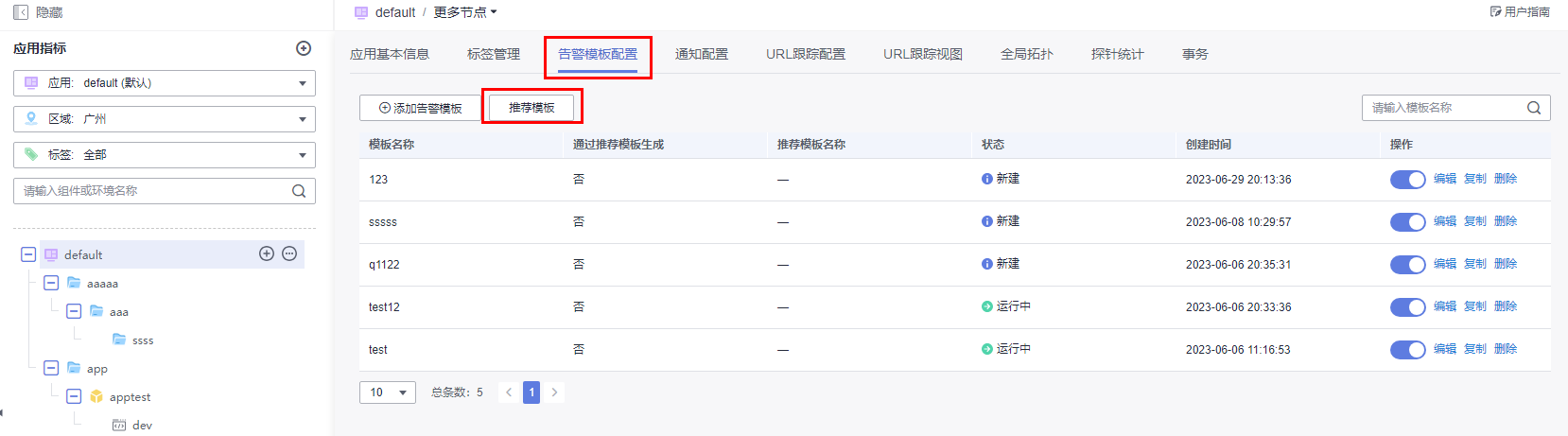Open the User Guide icon link
1568x436 pixels.
[x=1495, y=12]
